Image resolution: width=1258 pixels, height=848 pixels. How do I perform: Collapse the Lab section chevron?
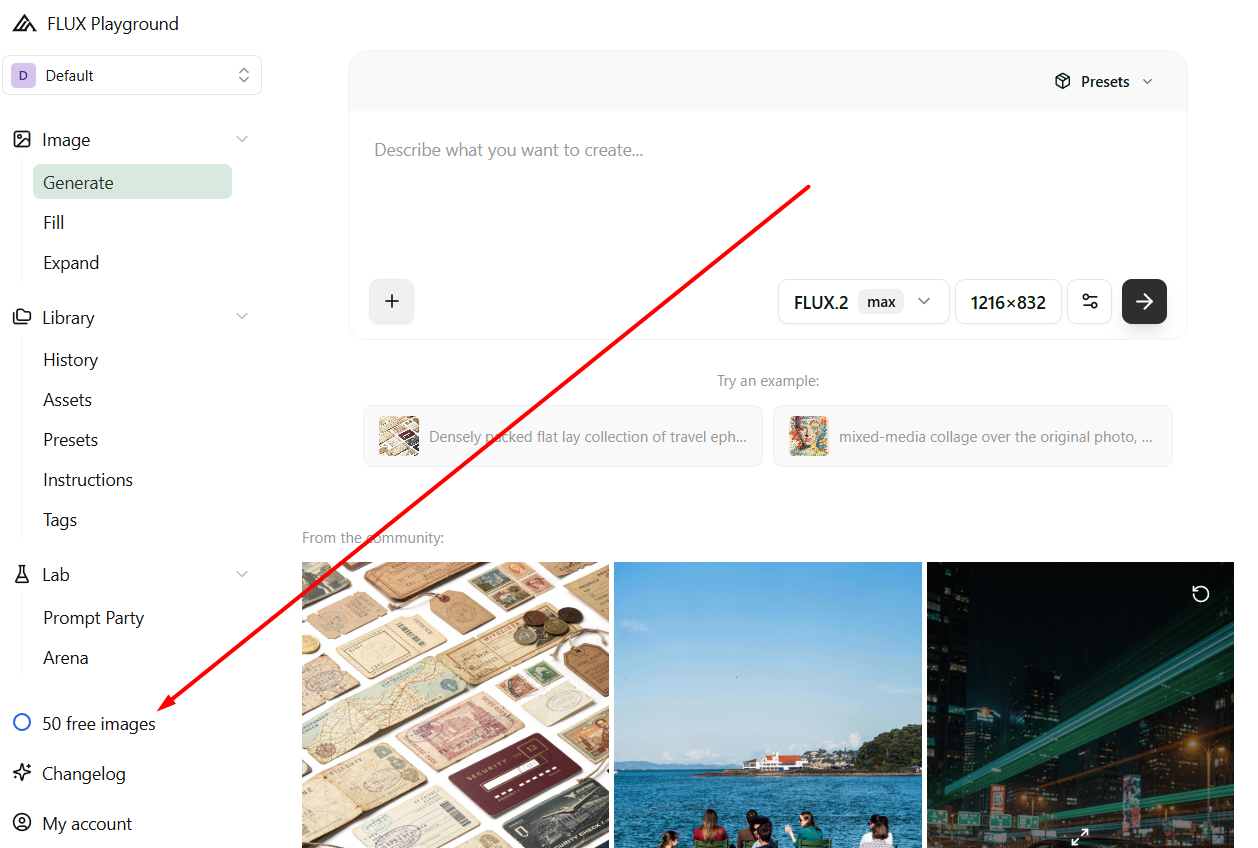coord(241,574)
